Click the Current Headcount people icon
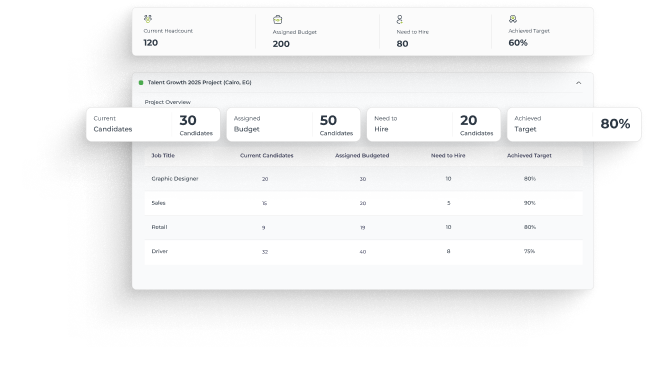649x370 pixels. pyautogui.click(x=148, y=19)
